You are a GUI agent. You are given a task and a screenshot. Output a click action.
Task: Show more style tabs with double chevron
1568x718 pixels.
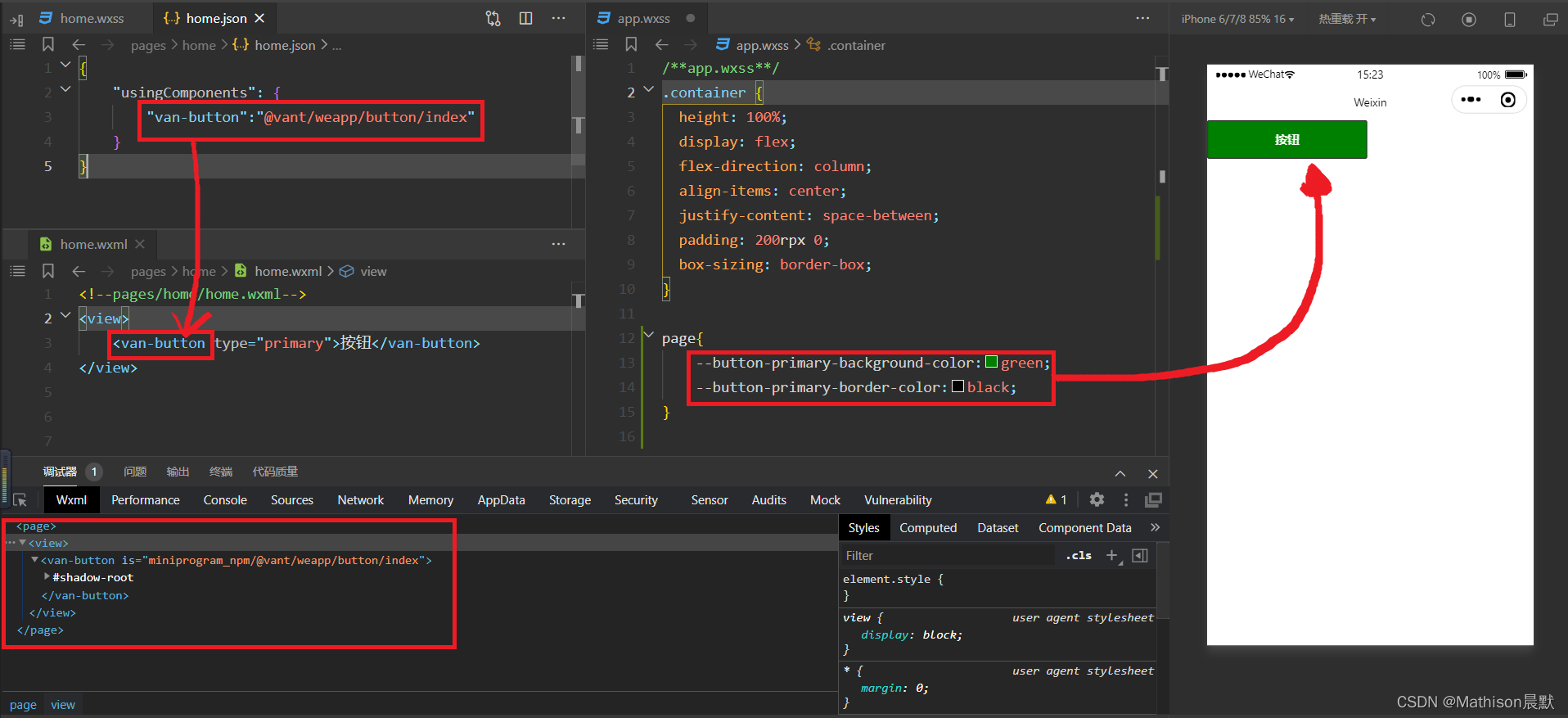tap(1156, 527)
